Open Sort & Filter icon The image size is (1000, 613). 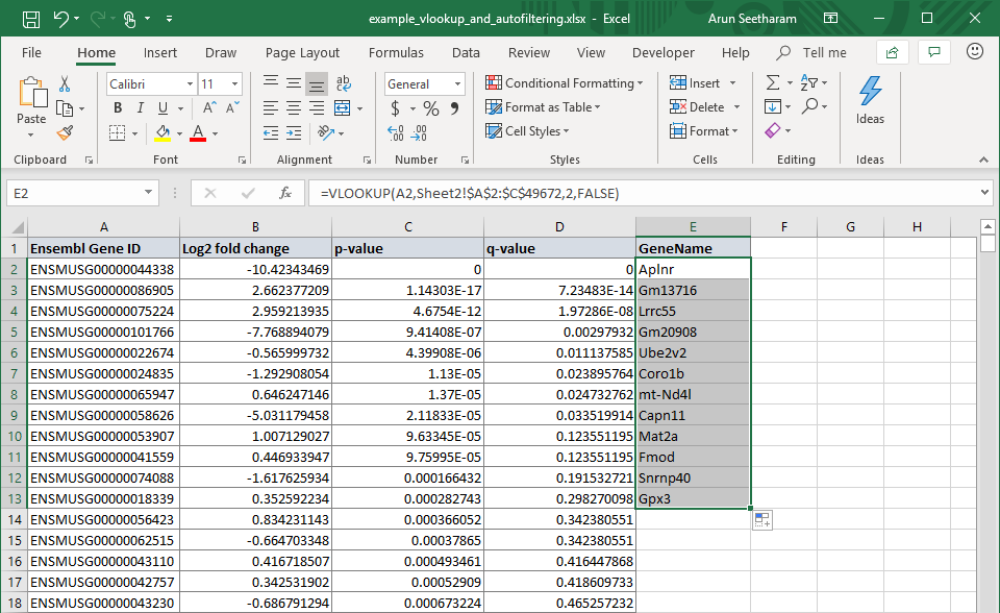(x=809, y=83)
